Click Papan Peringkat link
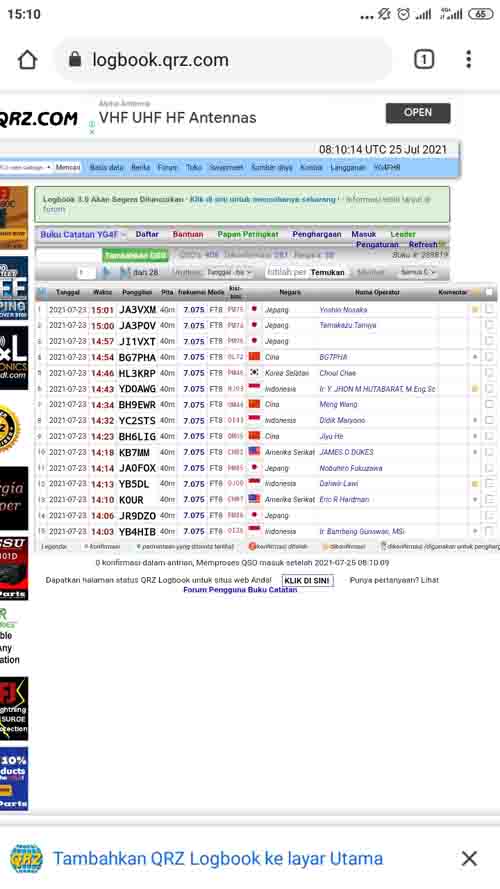The image size is (500, 889). [x=248, y=234]
